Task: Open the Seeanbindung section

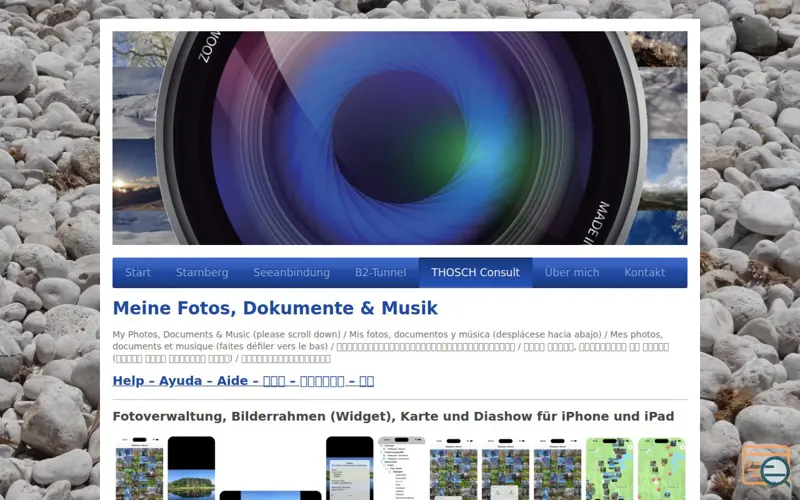Action: tap(291, 272)
